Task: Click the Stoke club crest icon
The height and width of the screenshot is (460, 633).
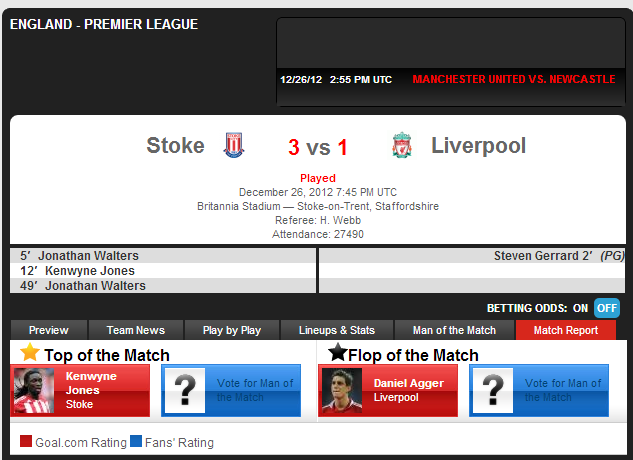Action: click(x=234, y=145)
